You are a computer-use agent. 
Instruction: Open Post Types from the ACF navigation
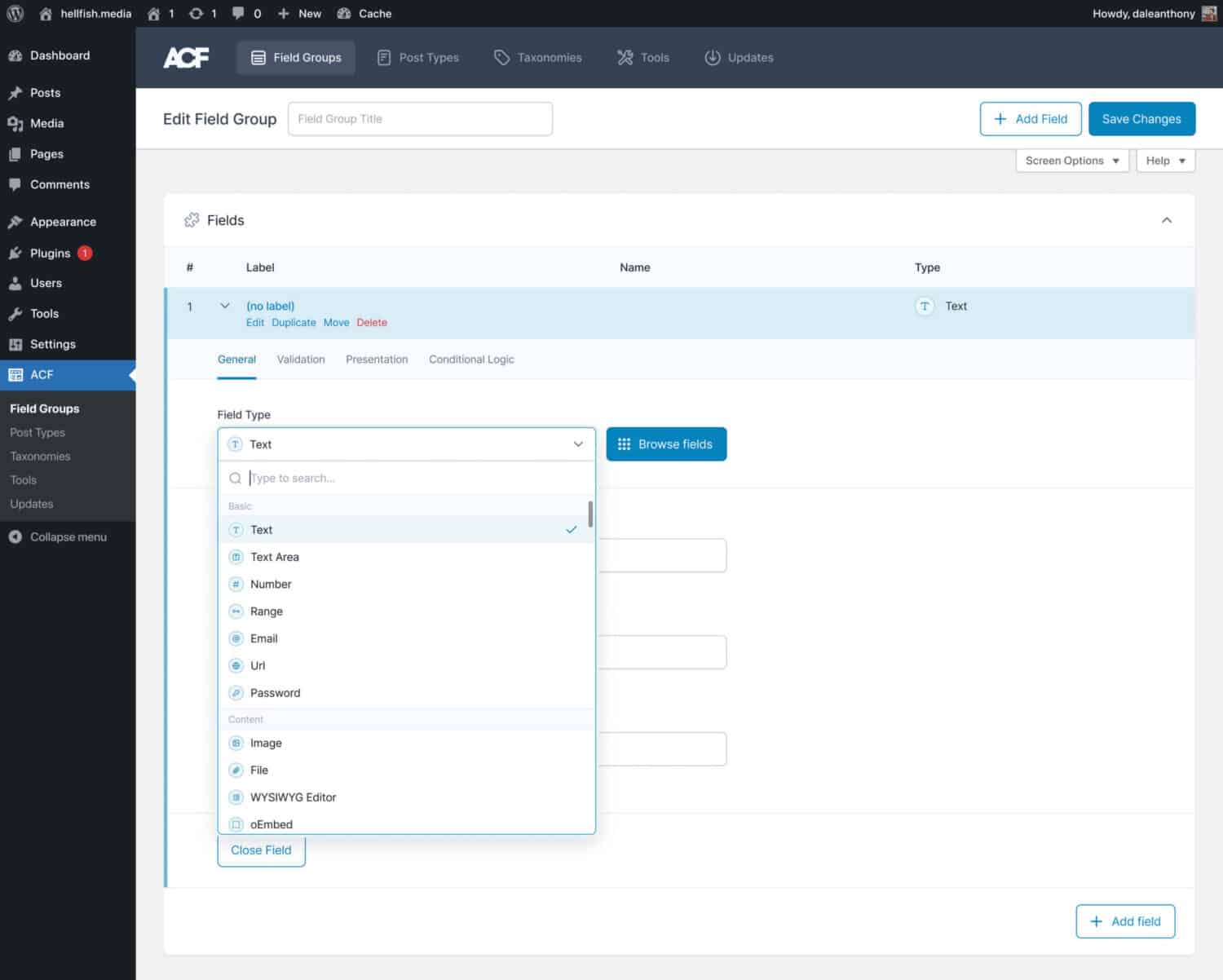pyautogui.click(x=417, y=57)
